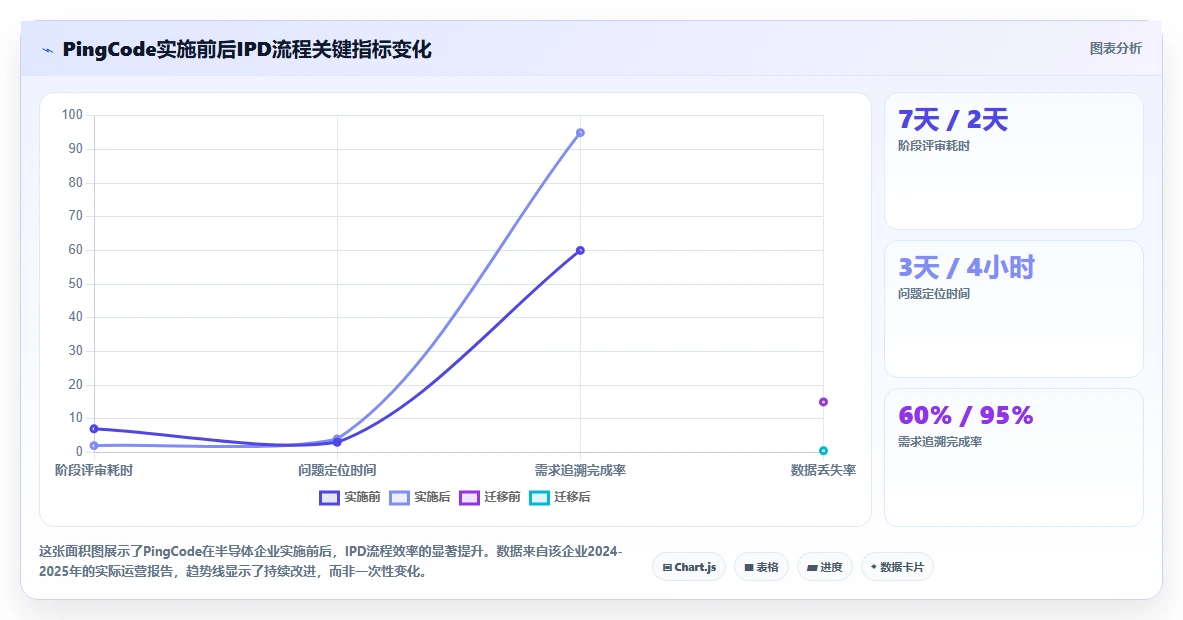The height and width of the screenshot is (620, 1183).
Task: Click the chart icon beside the PingCode title
Action: pyautogui.click(x=48, y=51)
